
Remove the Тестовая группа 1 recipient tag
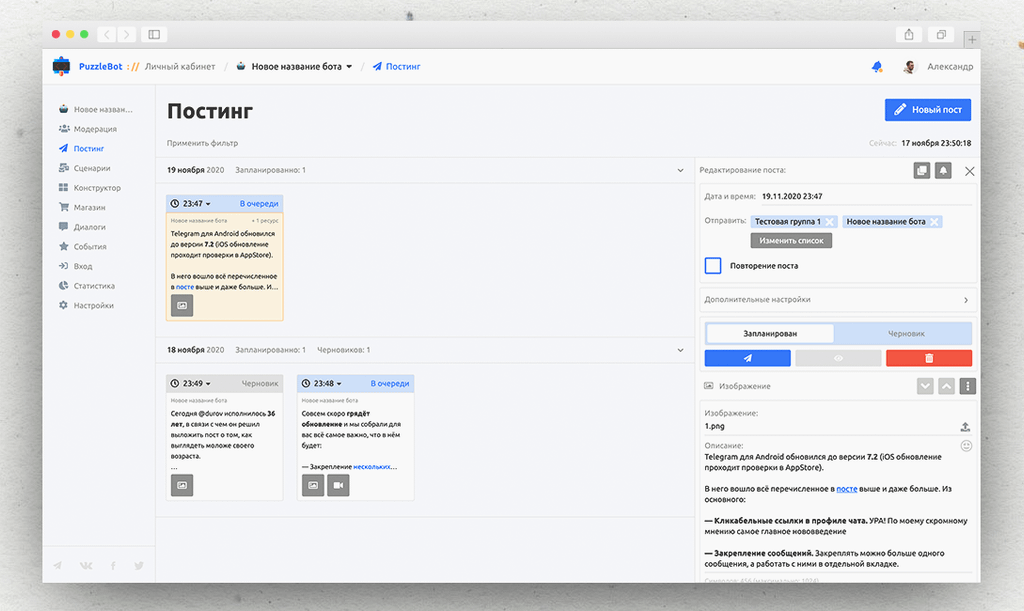click(x=829, y=222)
